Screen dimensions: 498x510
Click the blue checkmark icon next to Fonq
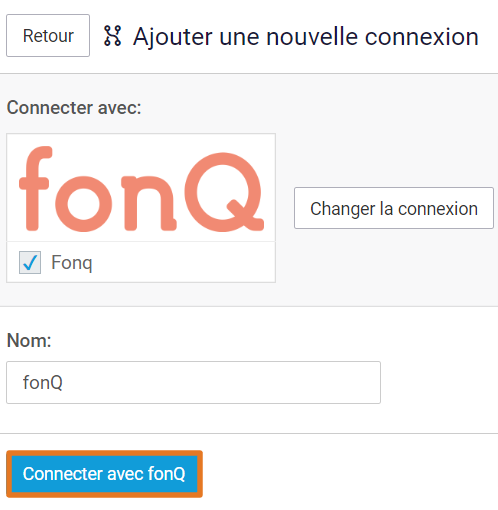point(30,263)
